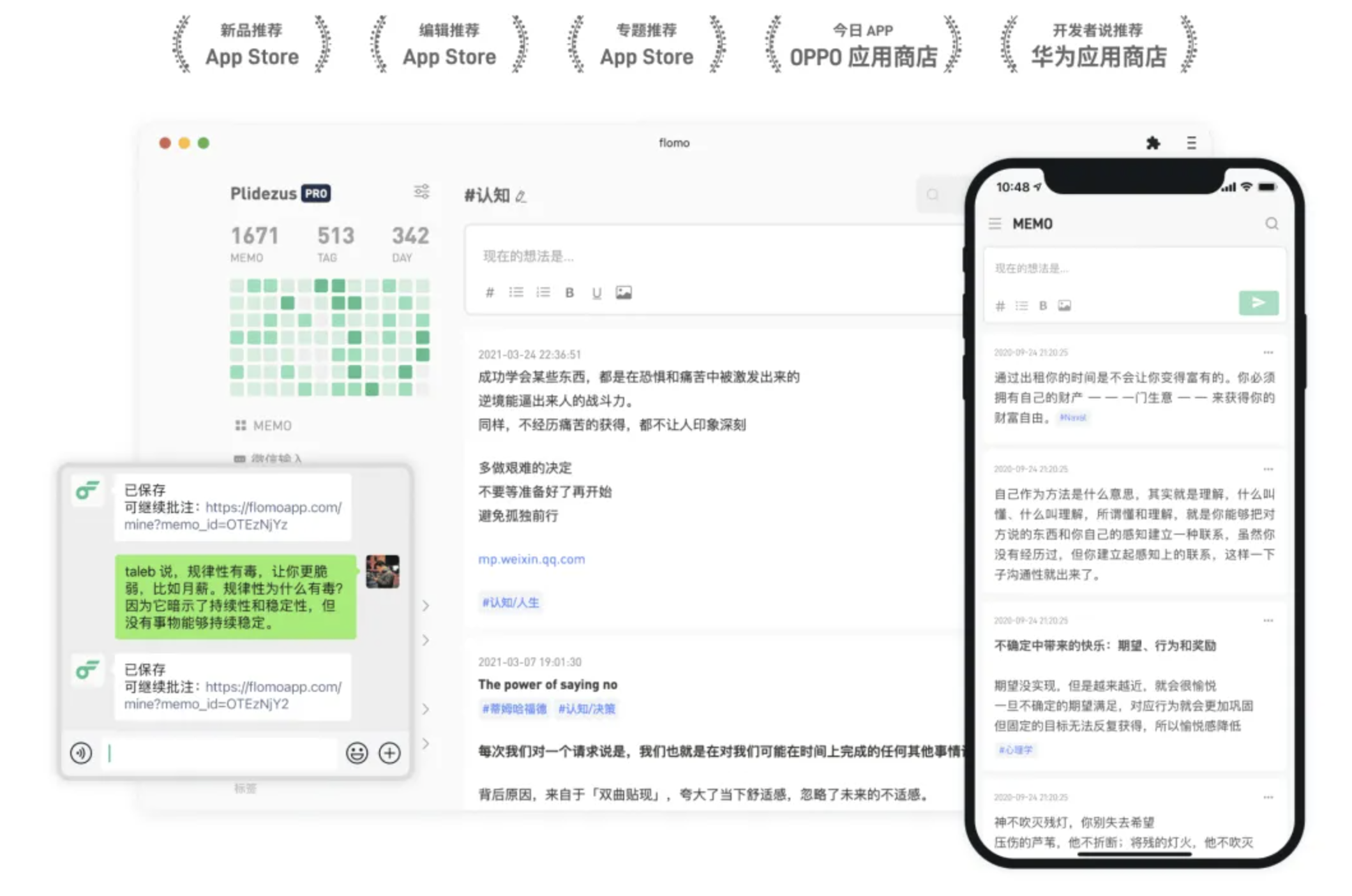
Task: Toggle numbered list in desktop memo editor
Action: (x=543, y=292)
